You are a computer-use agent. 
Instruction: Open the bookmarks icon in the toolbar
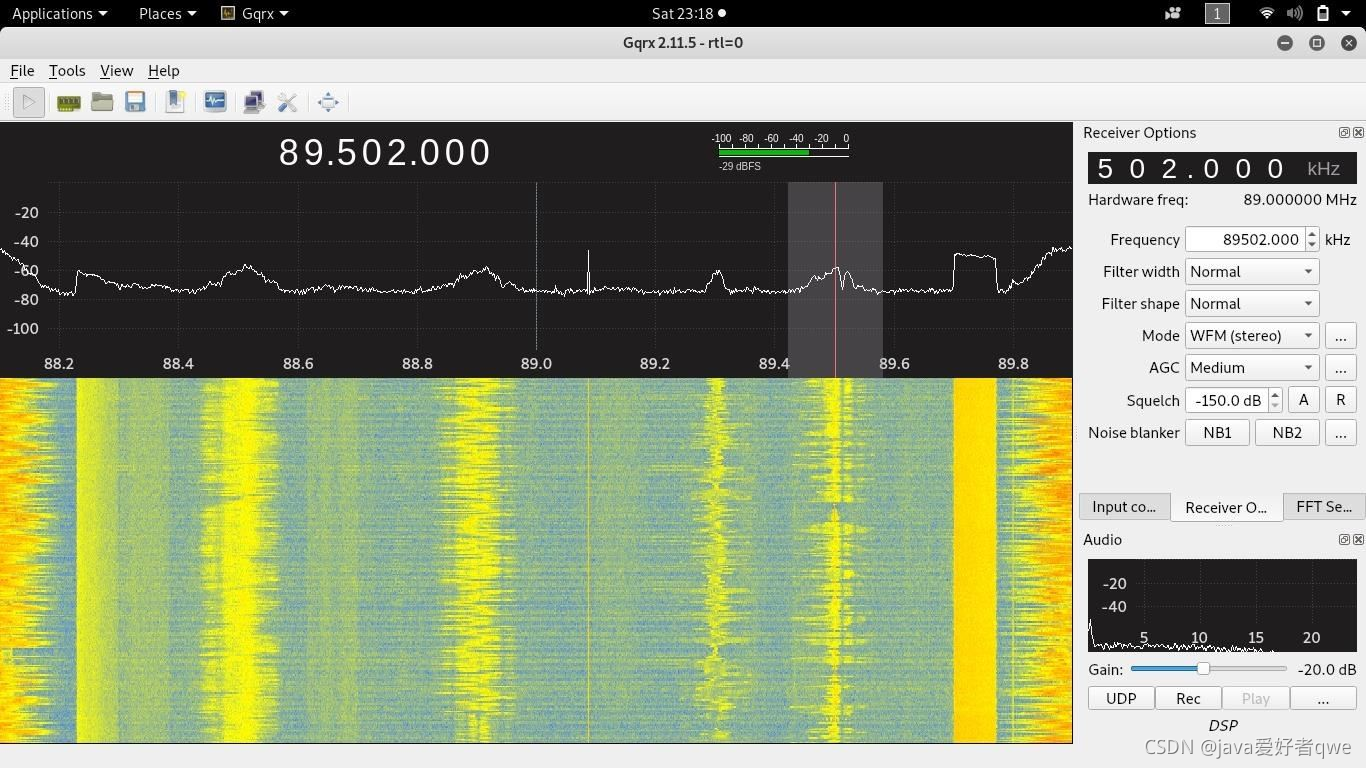click(x=175, y=101)
